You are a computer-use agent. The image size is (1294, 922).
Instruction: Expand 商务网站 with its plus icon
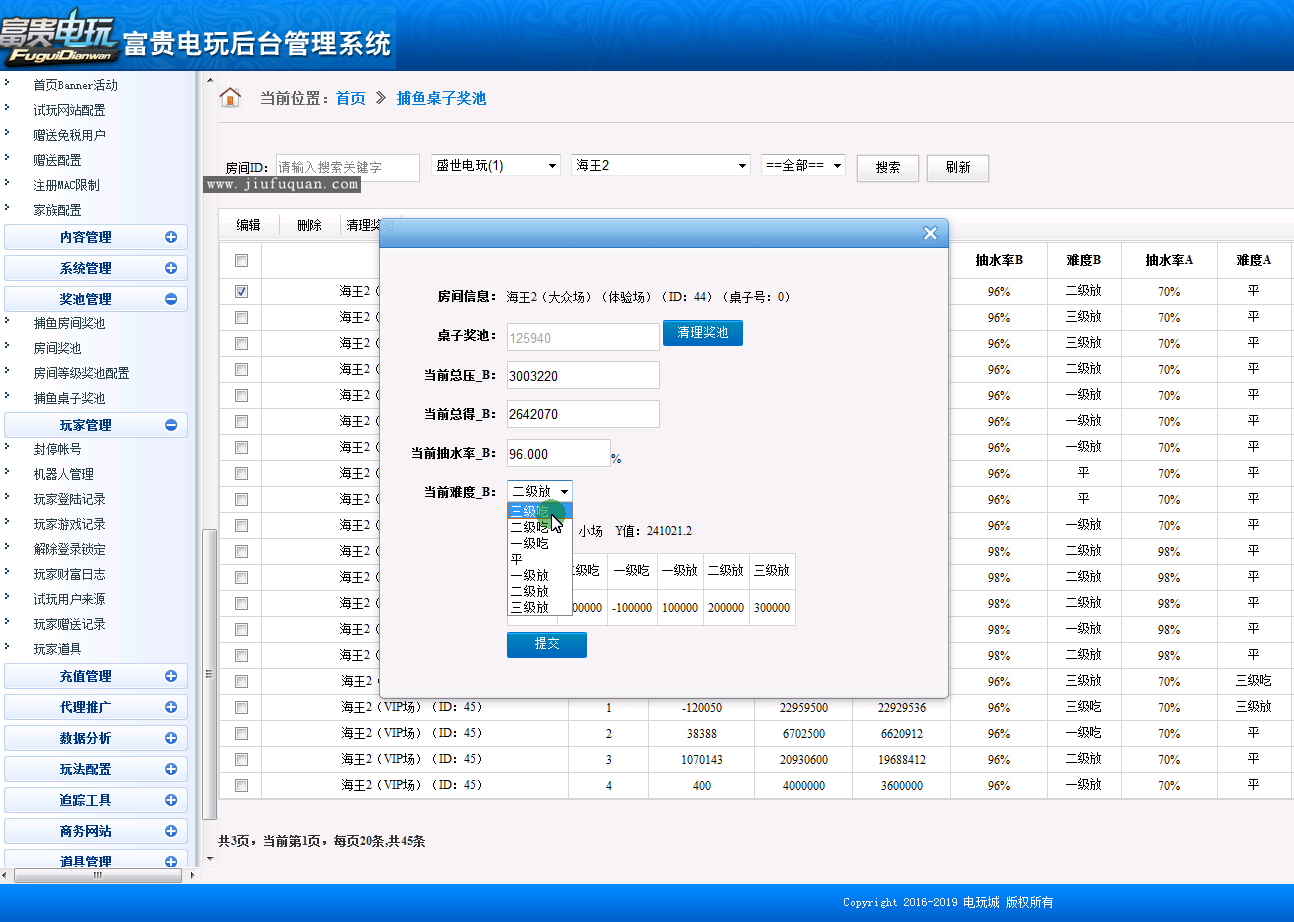coord(171,831)
